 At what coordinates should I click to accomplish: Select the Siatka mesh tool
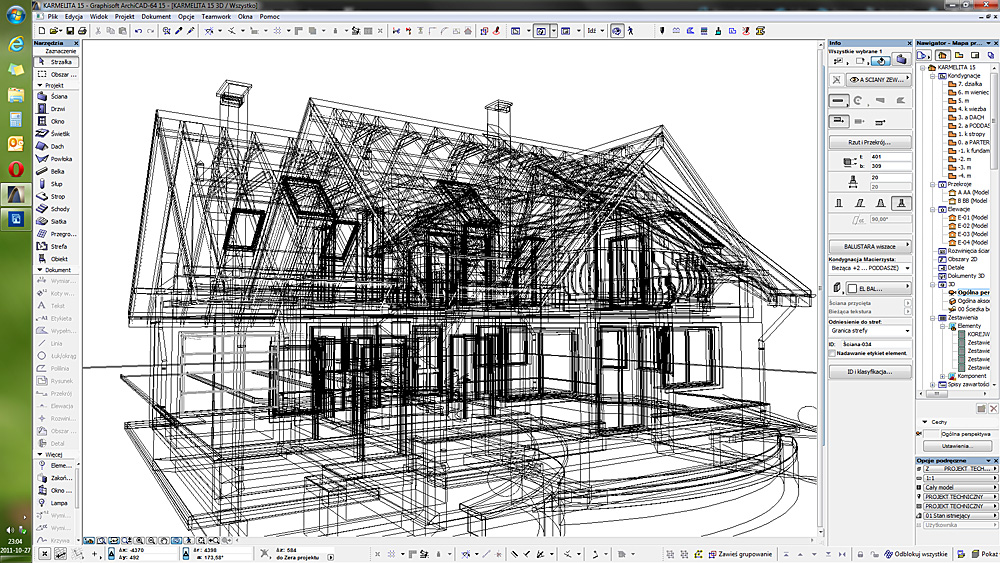click(x=56, y=221)
